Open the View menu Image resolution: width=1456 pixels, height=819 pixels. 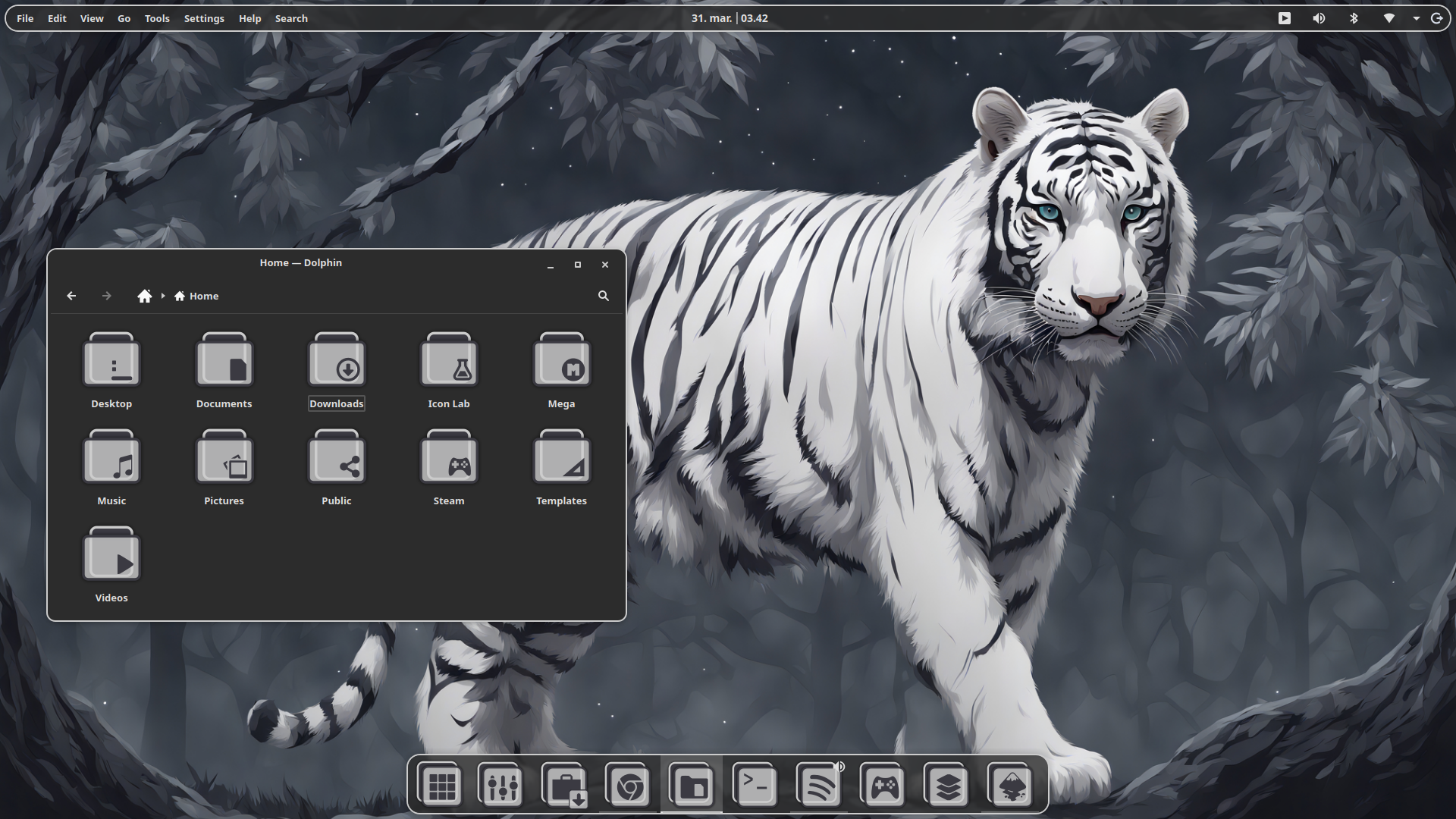pyautogui.click(x=92, y=18)
